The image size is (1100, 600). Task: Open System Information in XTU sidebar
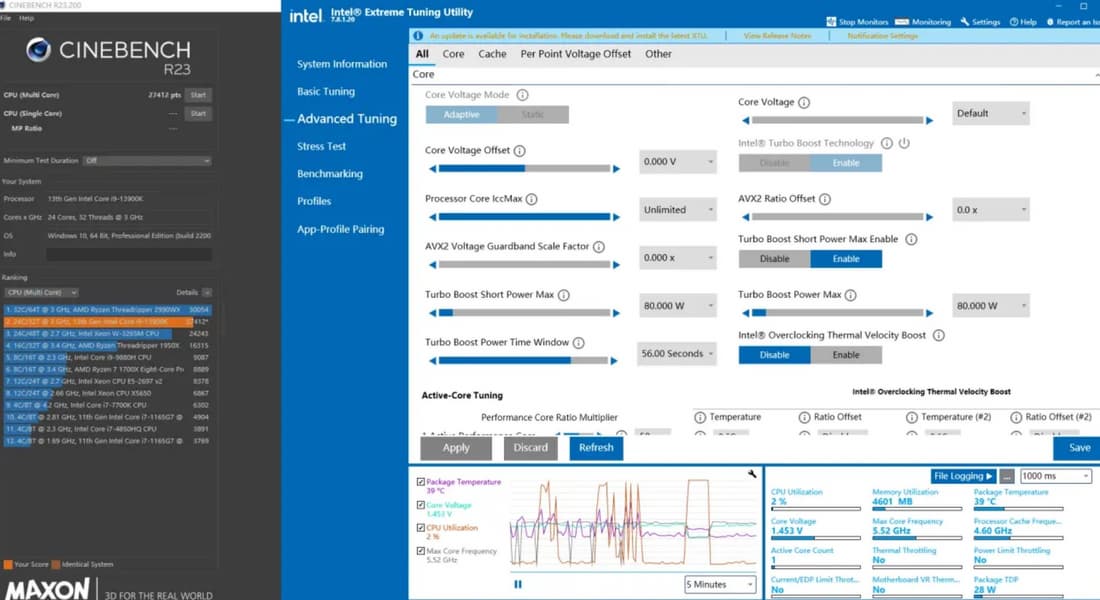[342, 64]
